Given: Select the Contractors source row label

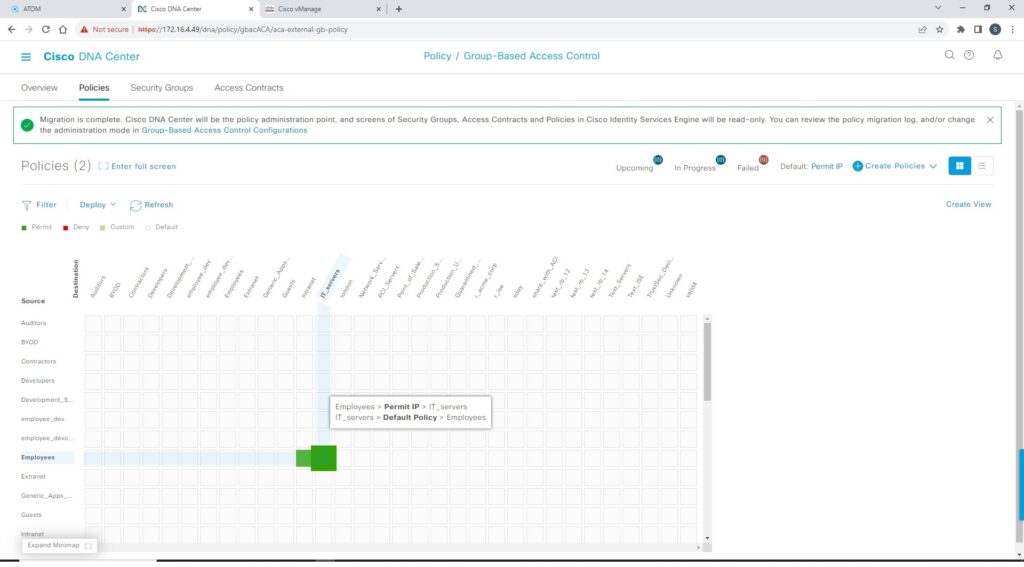Looking at the screenshot, I should pos(39,361).
